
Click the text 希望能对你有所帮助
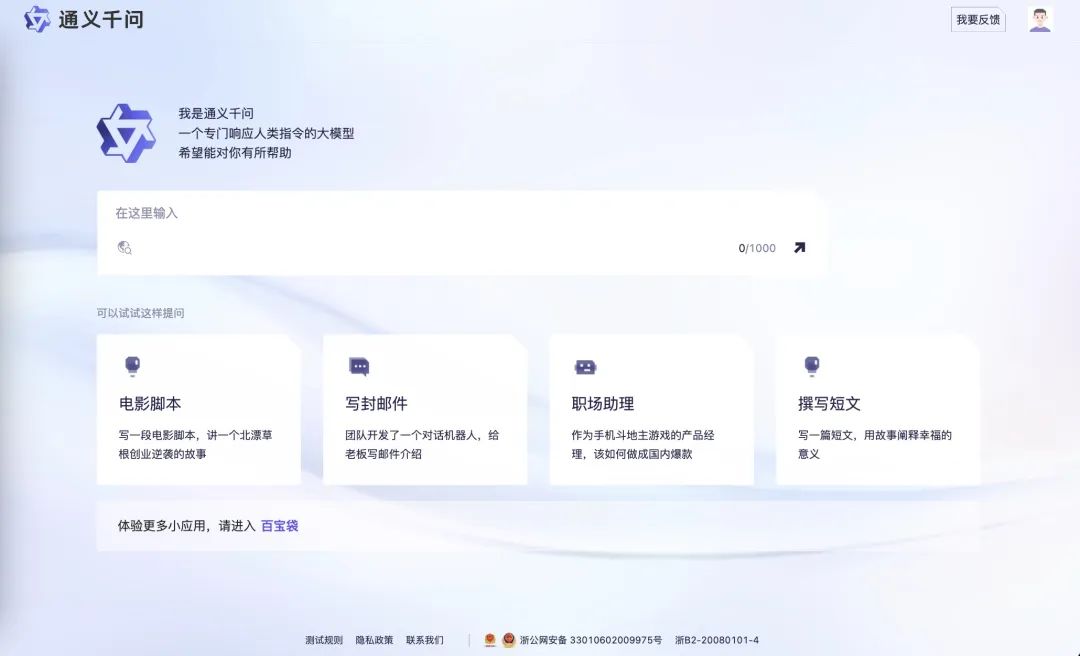tap(235, 153)
